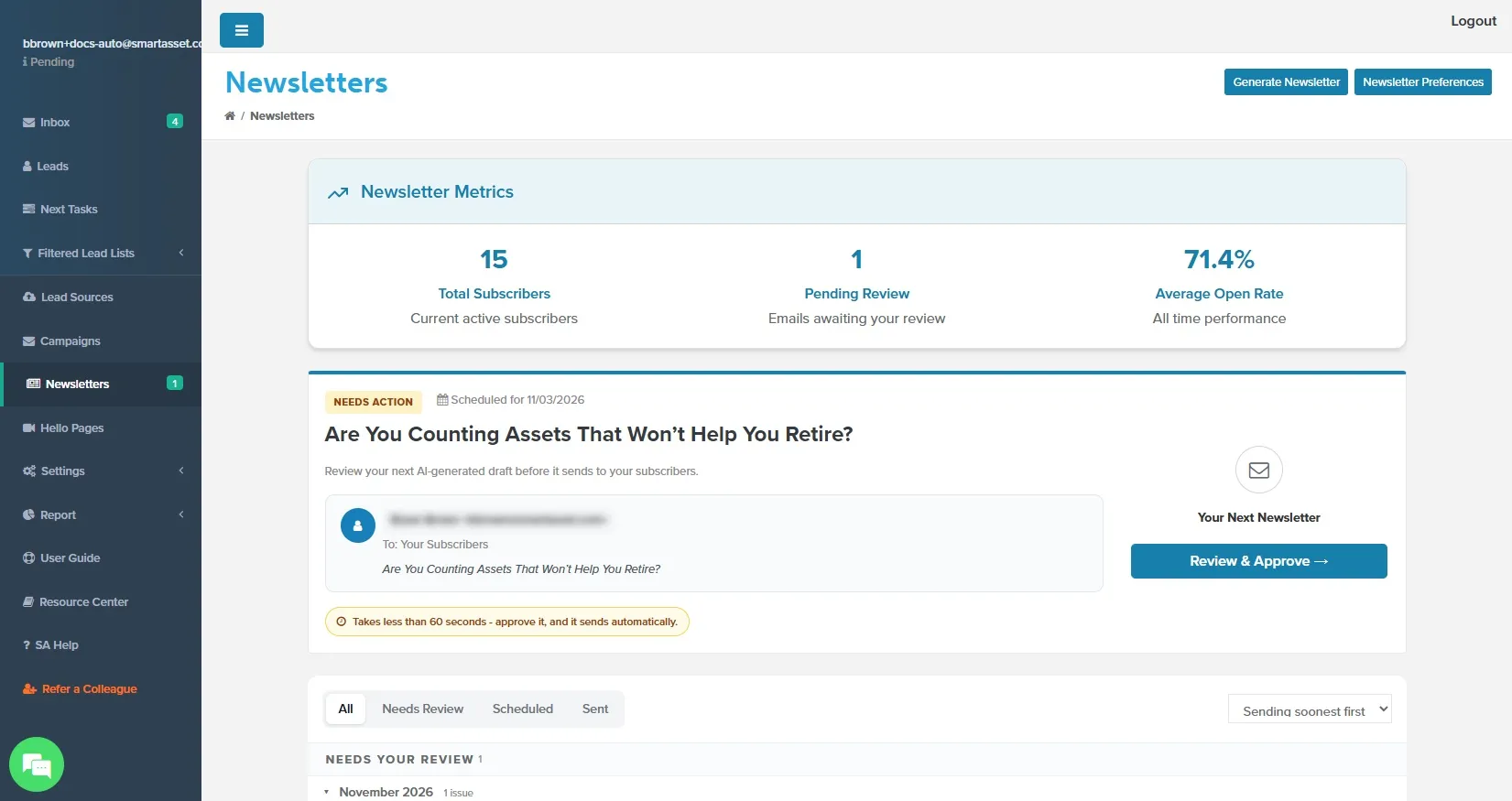Click the Resource Center book icon

(x=28, y=602)
